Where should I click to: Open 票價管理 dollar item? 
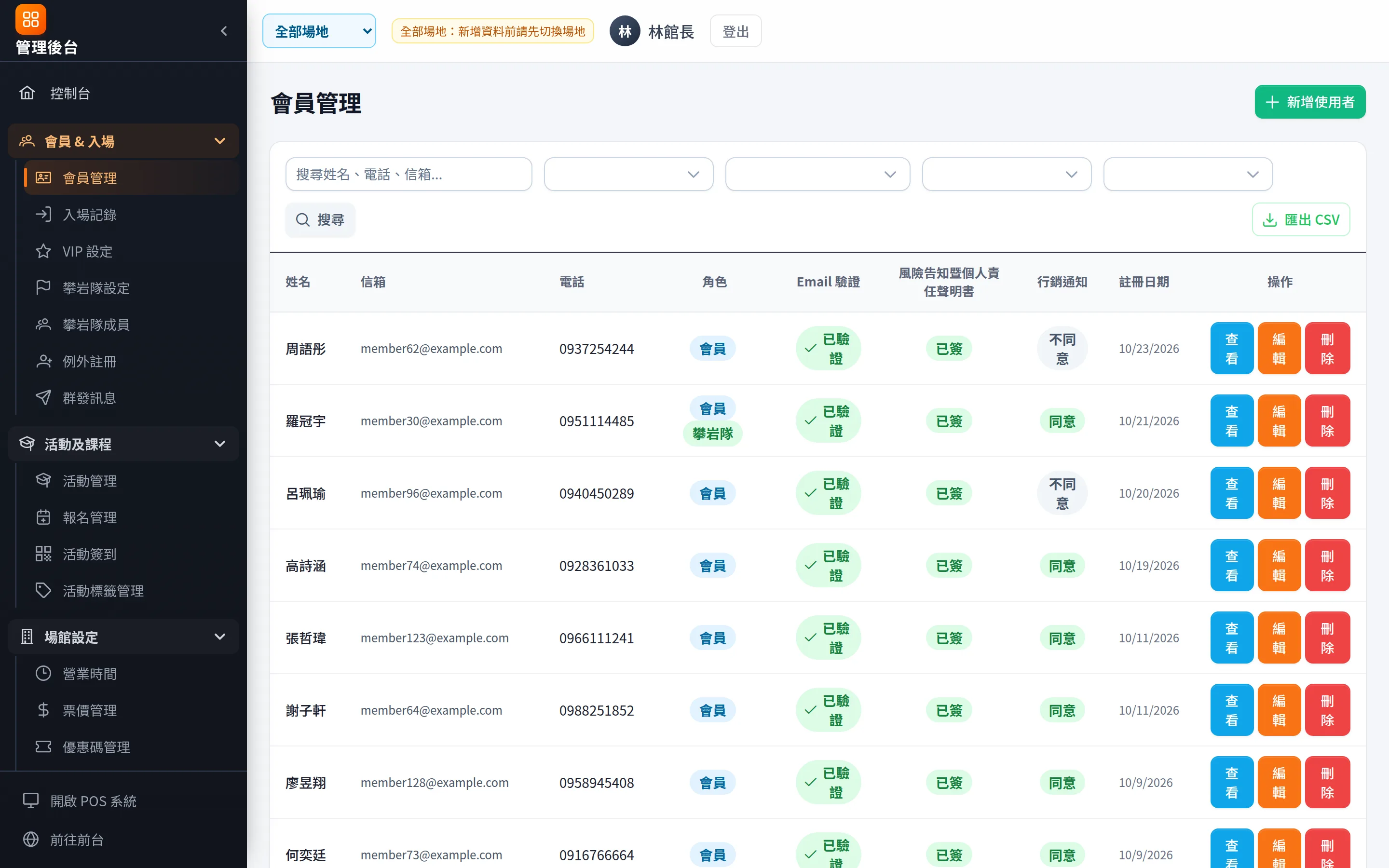click(x=131, y=710)
